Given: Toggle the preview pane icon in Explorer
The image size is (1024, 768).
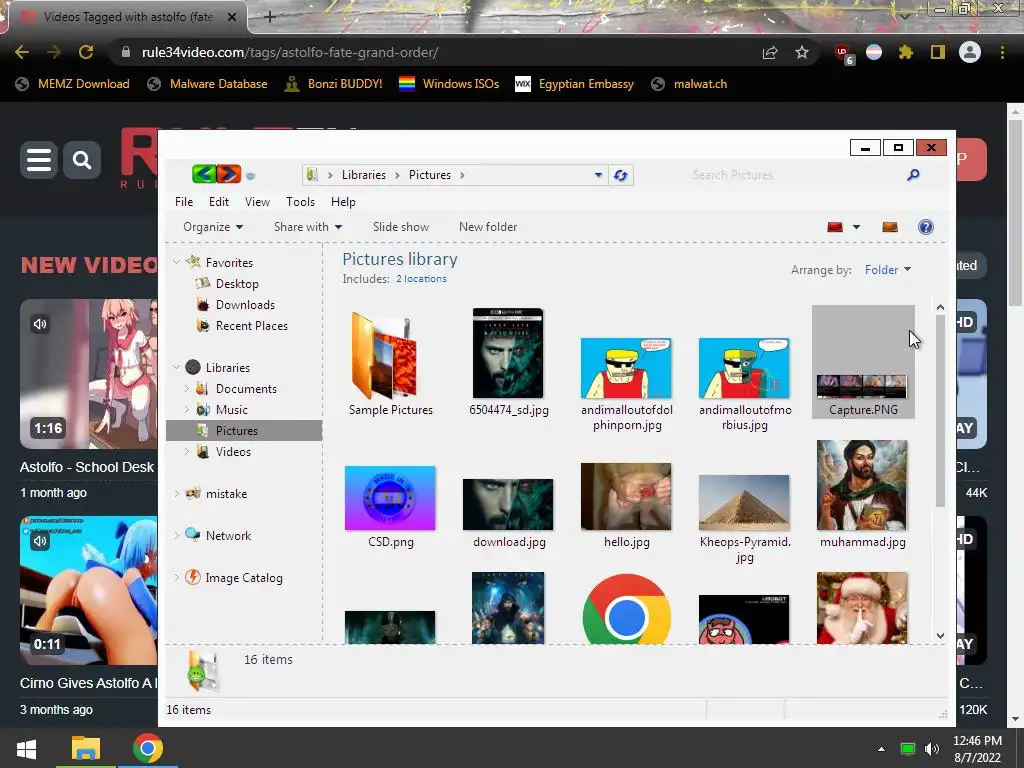Looking at the screenshot, I should coord(889,227).
